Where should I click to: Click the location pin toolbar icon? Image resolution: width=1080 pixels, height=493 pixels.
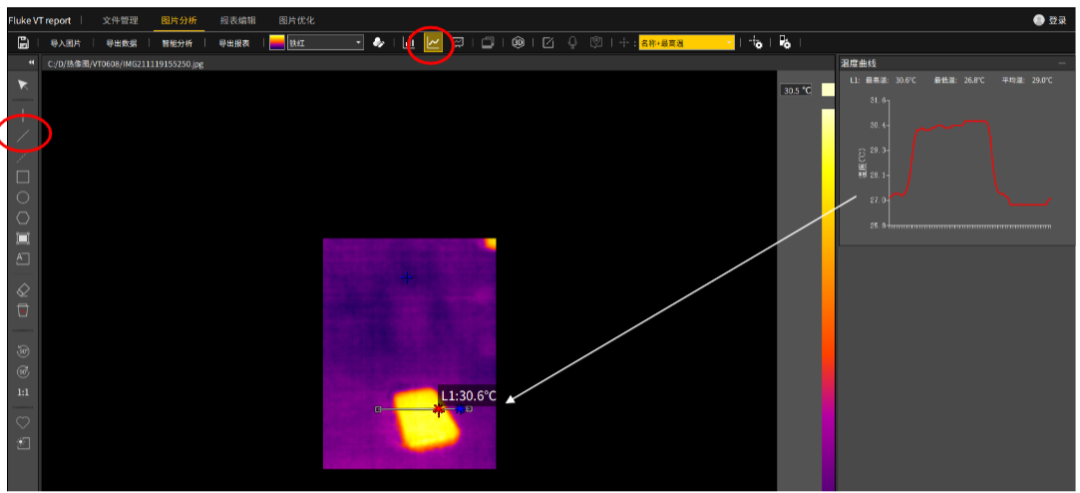[x=596, y=43]
